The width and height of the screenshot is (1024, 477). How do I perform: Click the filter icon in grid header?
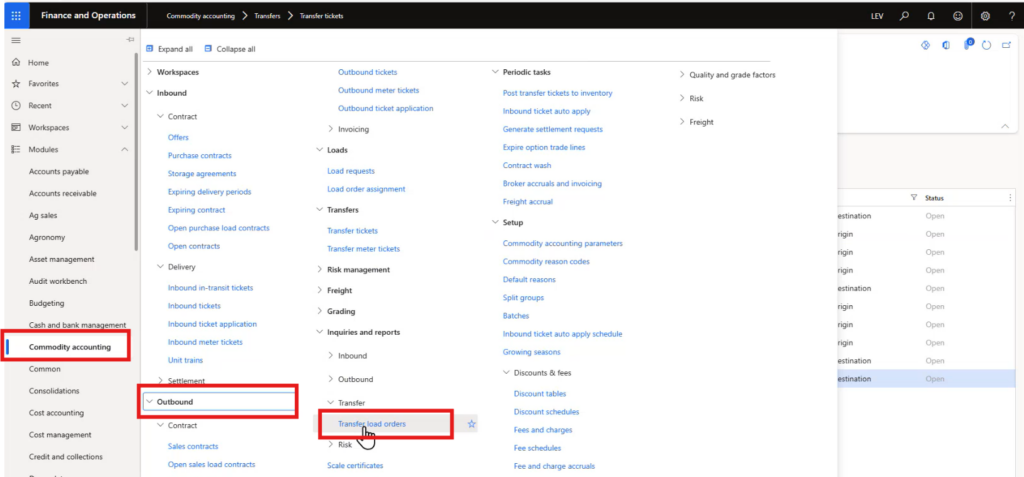point(914,197)
